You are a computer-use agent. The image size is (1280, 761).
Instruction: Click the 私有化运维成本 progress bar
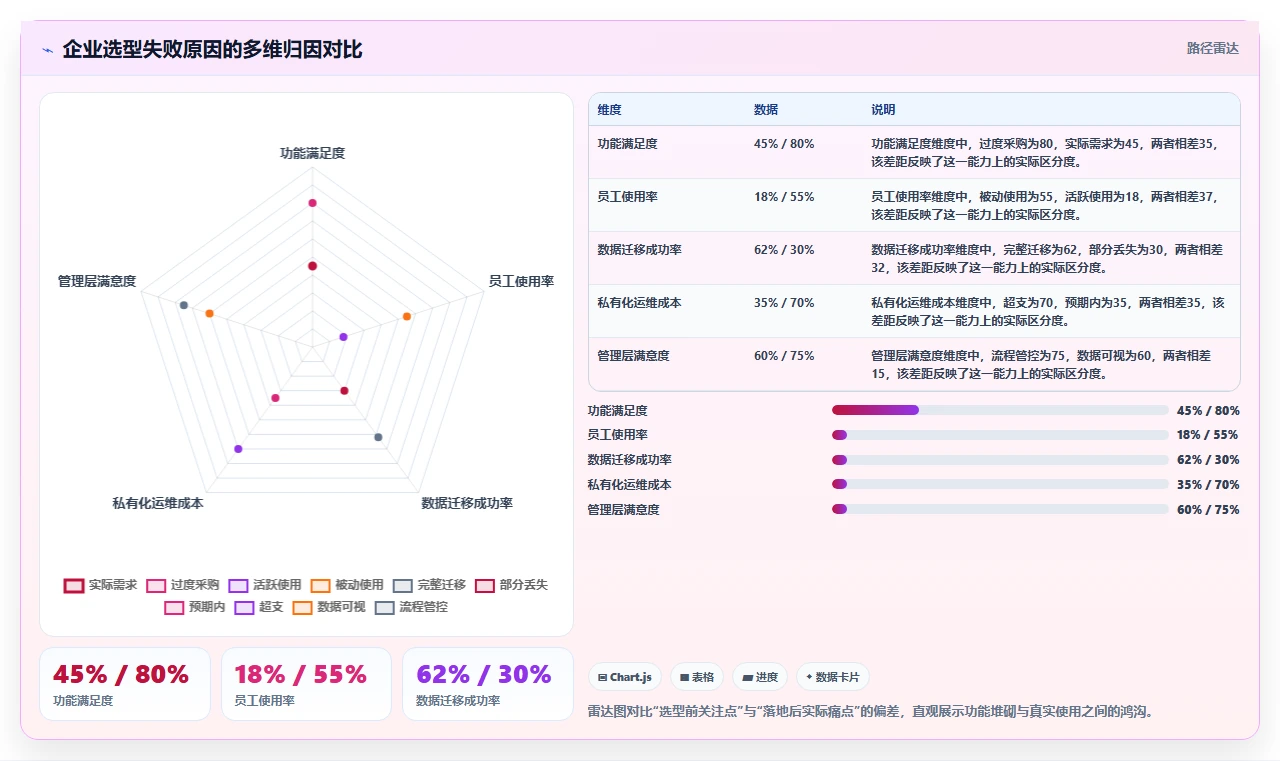(1000, 484)
